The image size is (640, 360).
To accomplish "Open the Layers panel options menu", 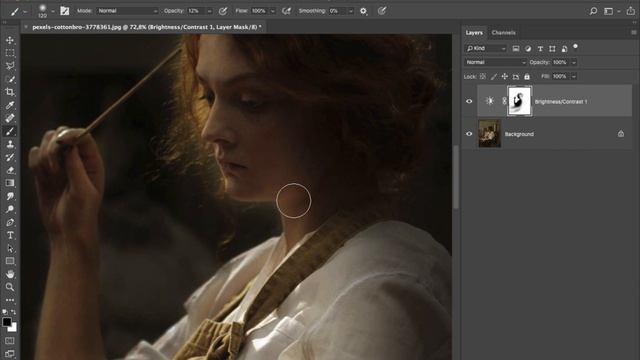I will click(x=633, y=33).
